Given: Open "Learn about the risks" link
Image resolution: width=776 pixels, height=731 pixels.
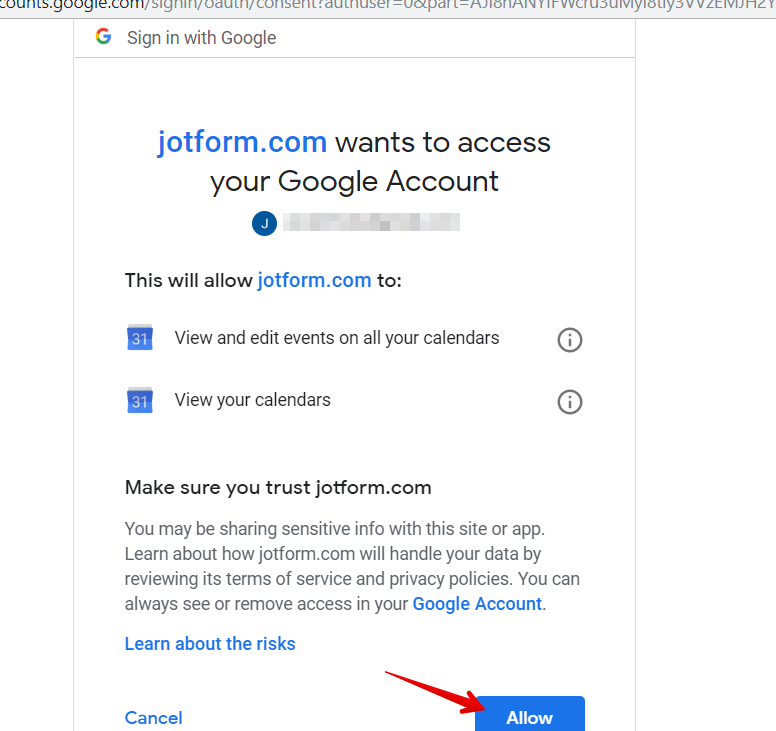Looking at the screenshot, I should click(x=210, y=644).
